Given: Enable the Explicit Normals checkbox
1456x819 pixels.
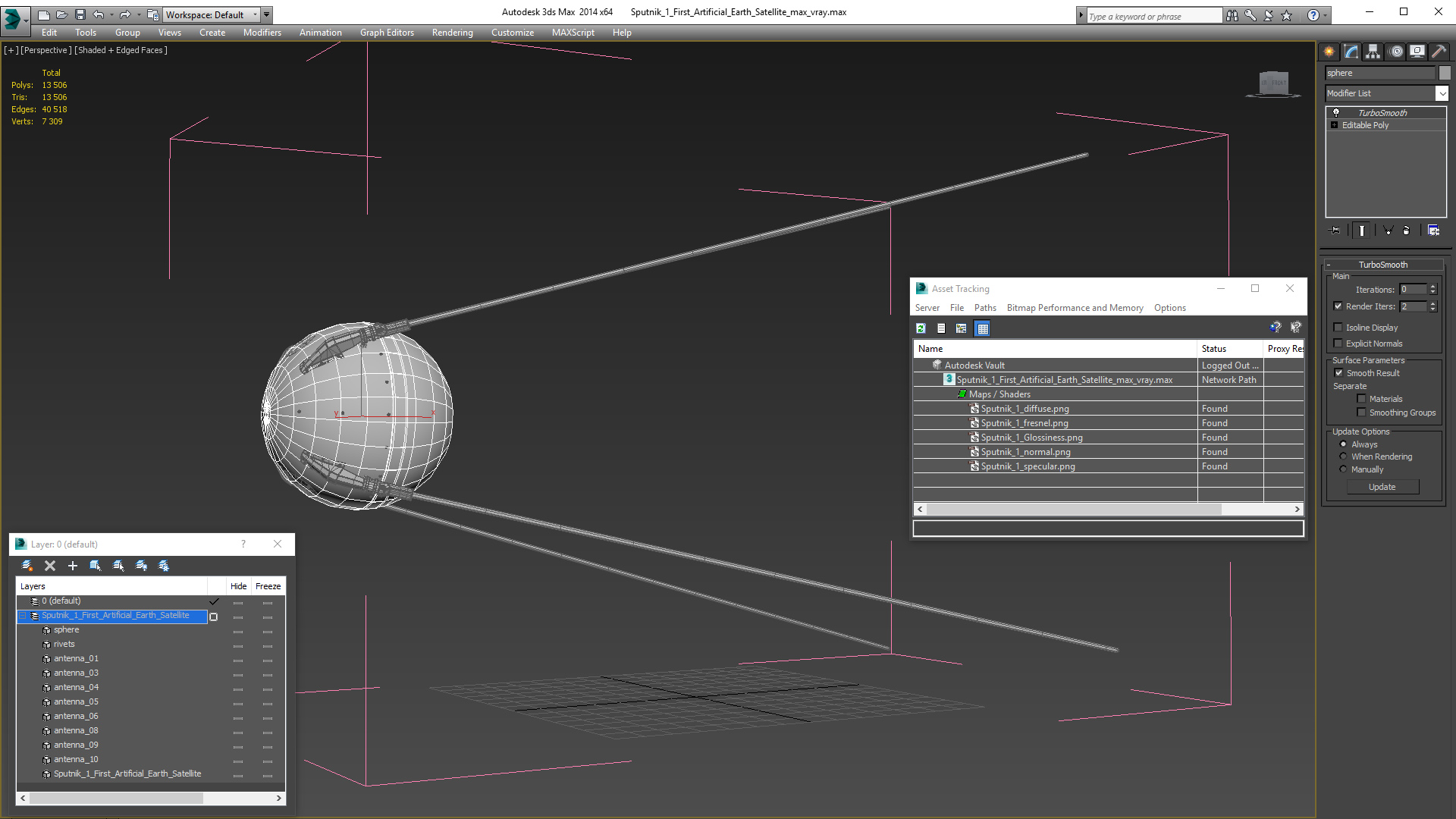Looking at the screenshot, I should pos(1338,344).
